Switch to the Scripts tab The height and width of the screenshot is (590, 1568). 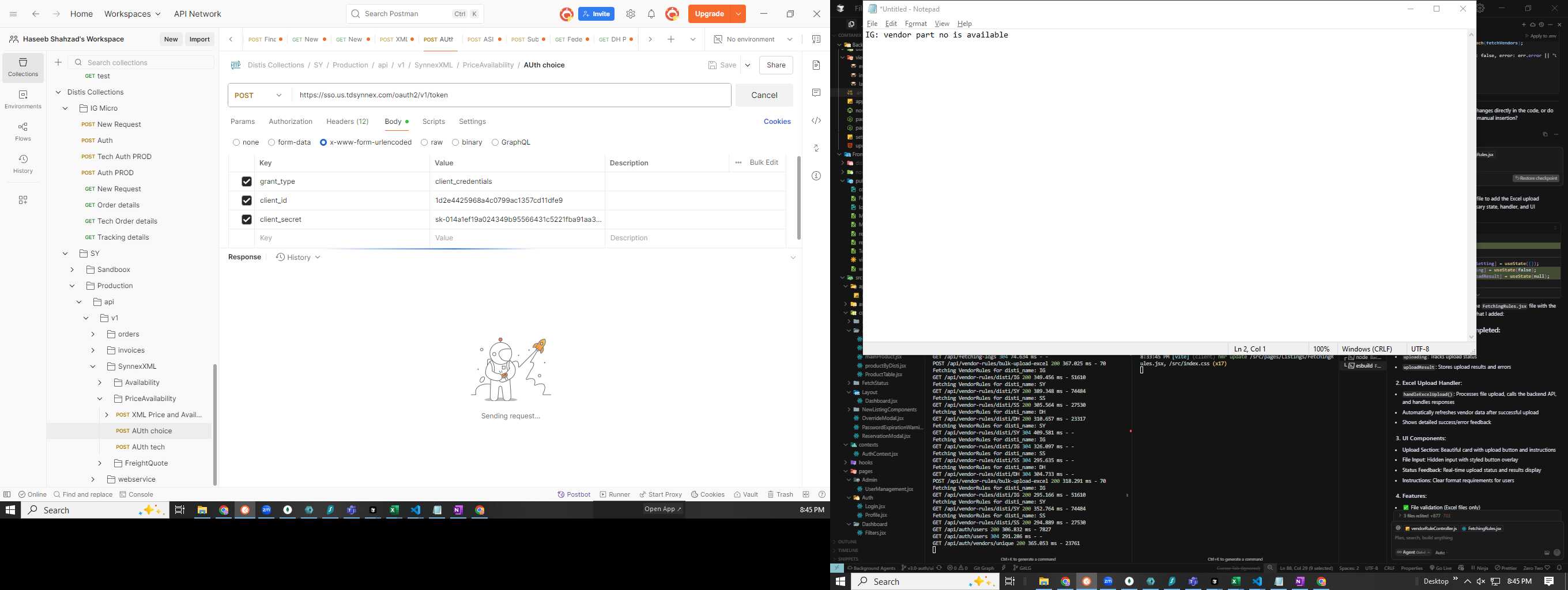[434, 122]
